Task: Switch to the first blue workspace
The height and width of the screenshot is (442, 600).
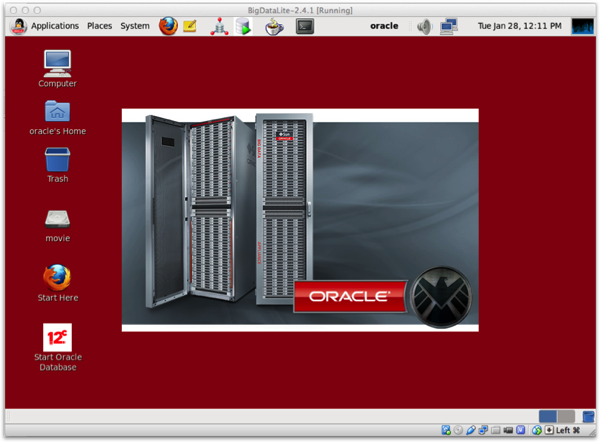Action: [547, 416]
